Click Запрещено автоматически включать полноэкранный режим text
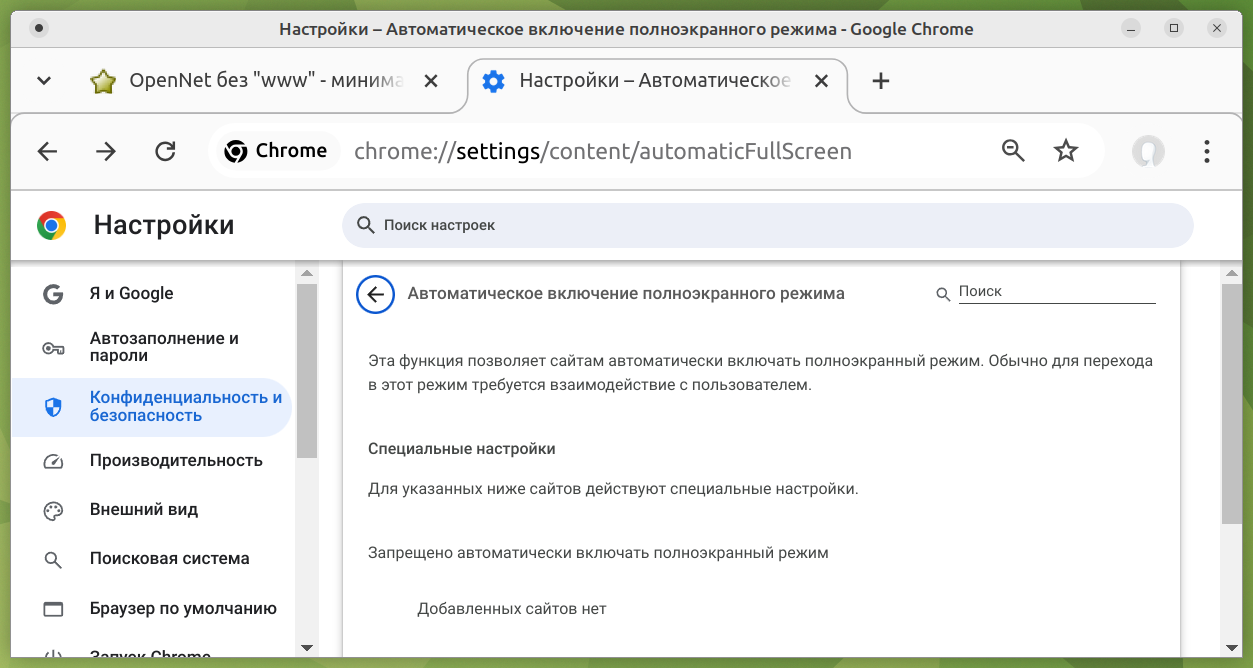Viewport: 1253px width, 668px height. [598, 552]
